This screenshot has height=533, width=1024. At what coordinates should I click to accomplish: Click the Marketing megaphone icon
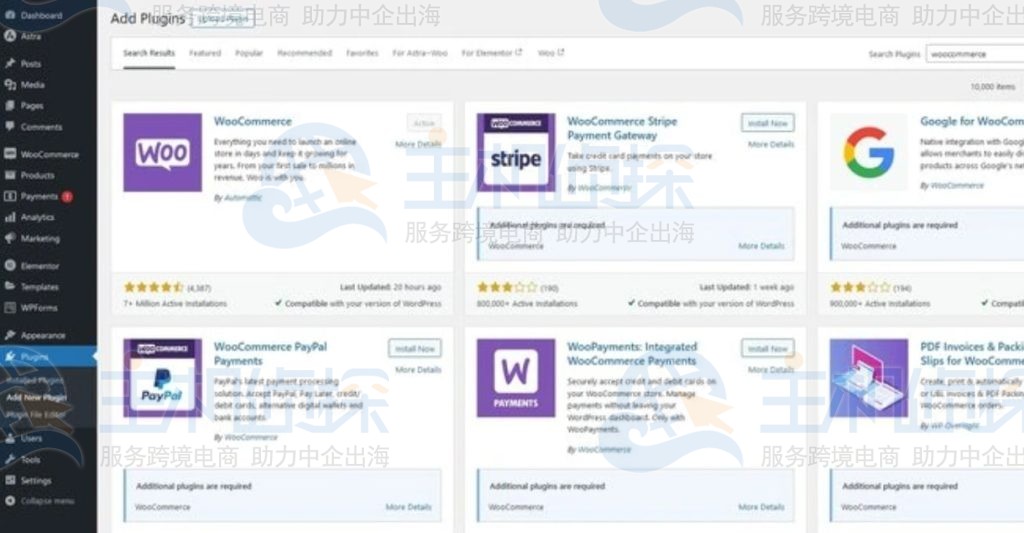coord(10,238)
